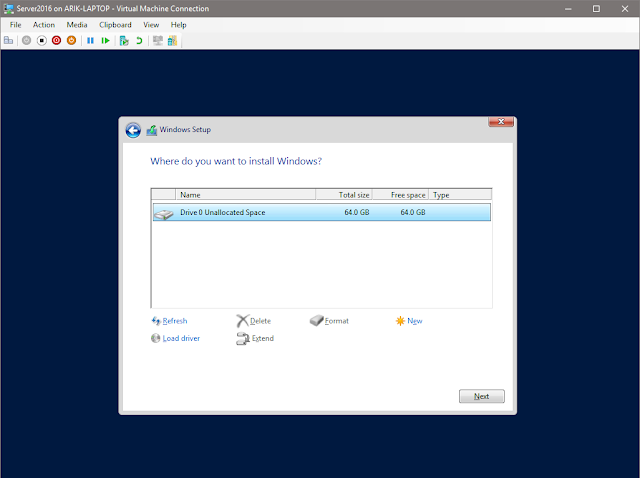This screenshot has height=478, width=640.
Task: Click the Format option
Action: [337, 321]
